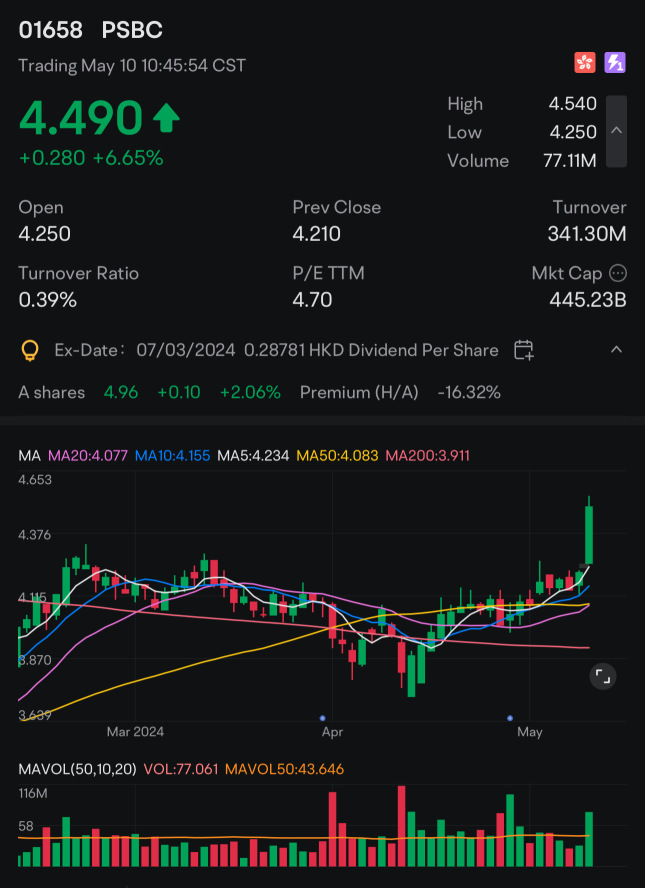645x888 pixels.
Task: Tap the Open price 4.250
Action: (x=44, y=233)
